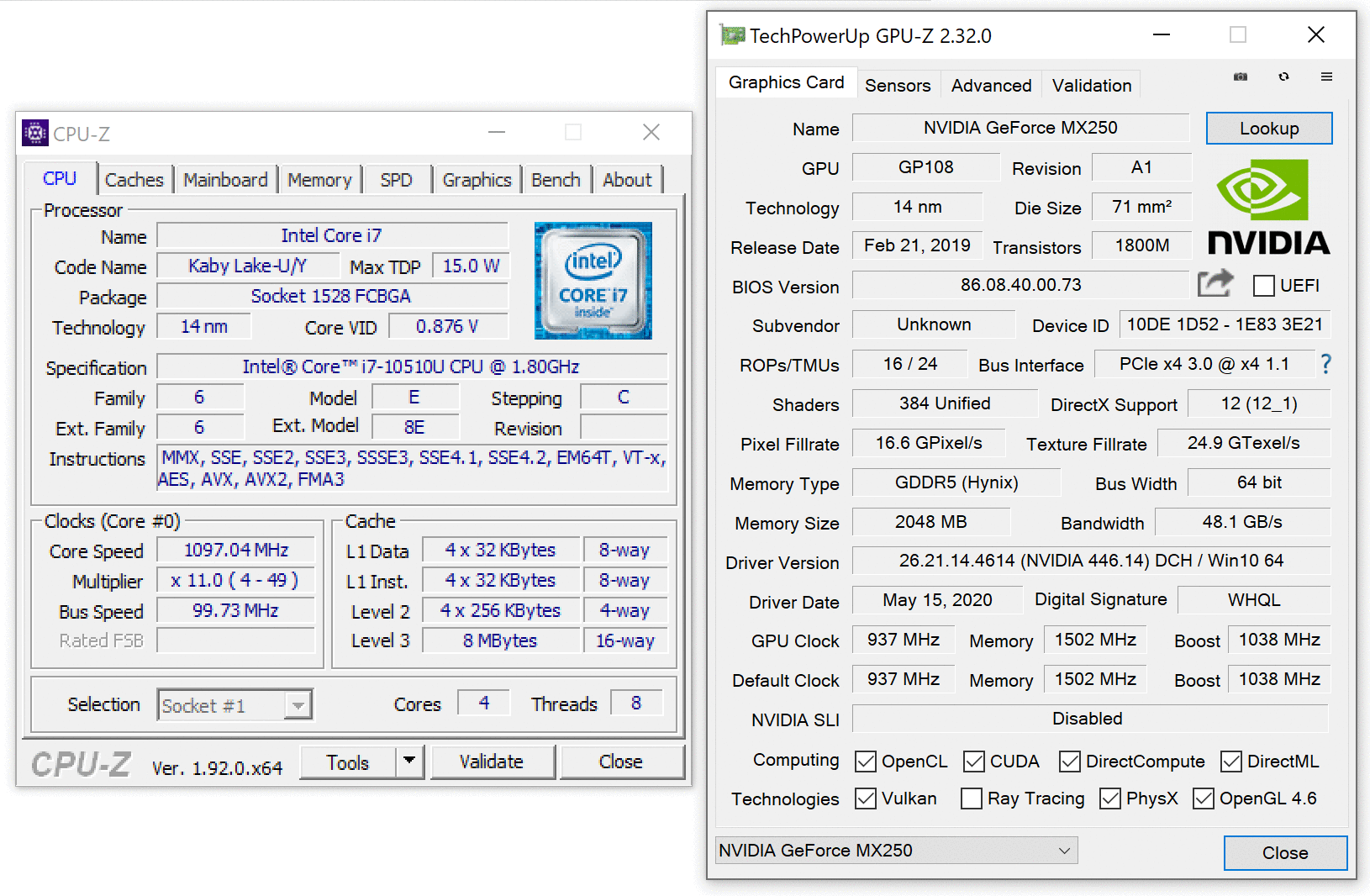
Task: Click the GPU-Z refresh icon
Action: pos(1283,76)
